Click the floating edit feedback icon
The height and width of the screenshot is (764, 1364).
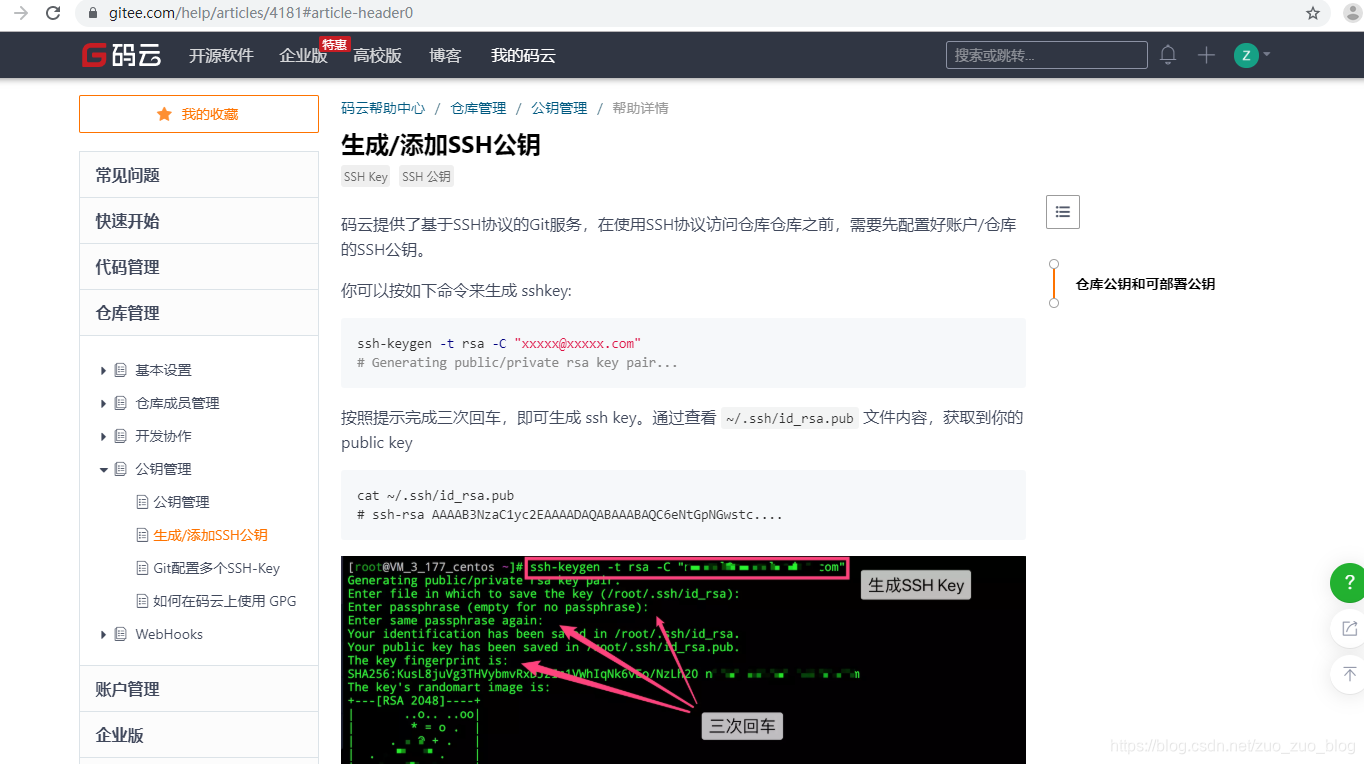1348,628
